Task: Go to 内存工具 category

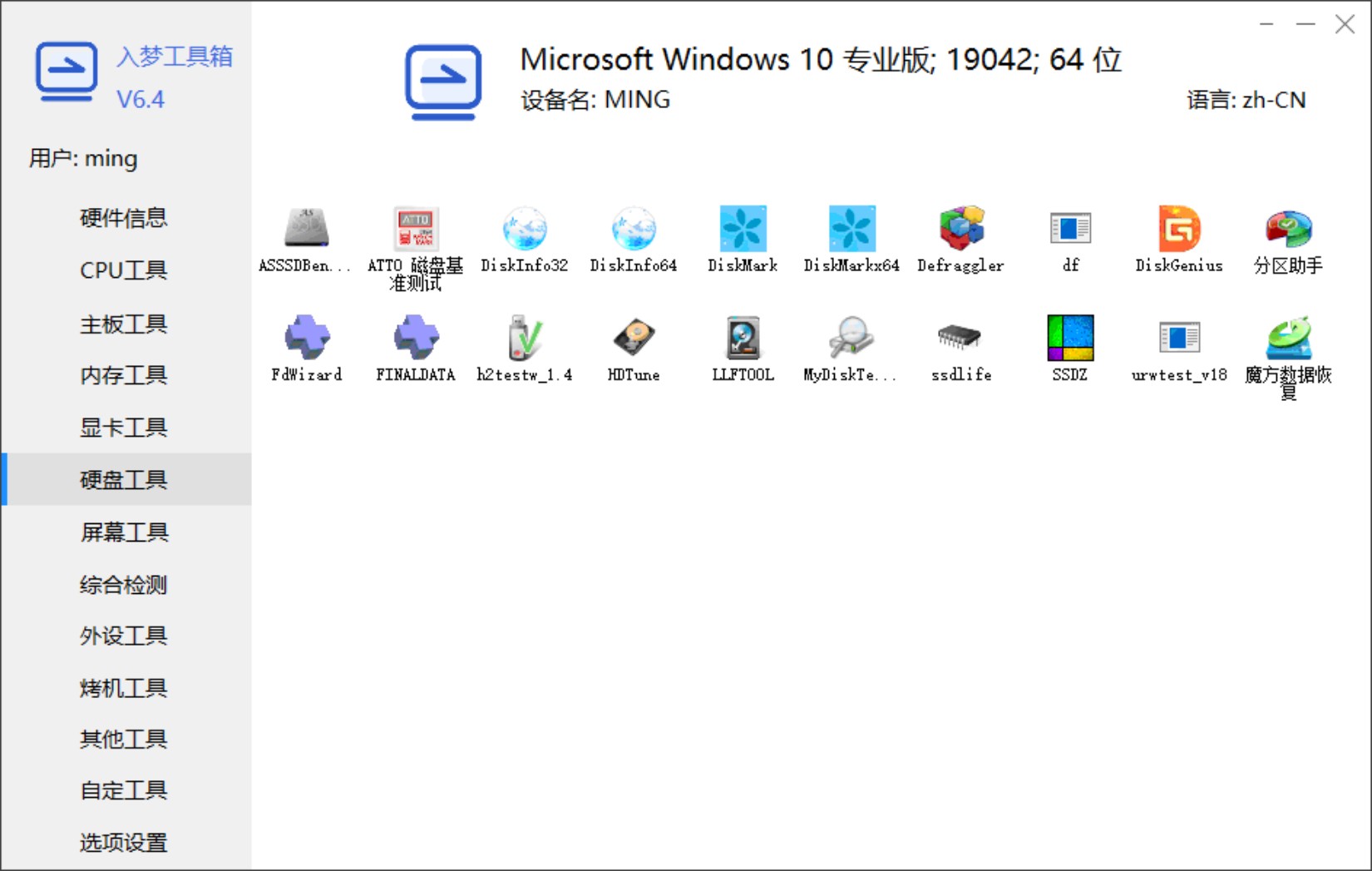Action: 126,375
